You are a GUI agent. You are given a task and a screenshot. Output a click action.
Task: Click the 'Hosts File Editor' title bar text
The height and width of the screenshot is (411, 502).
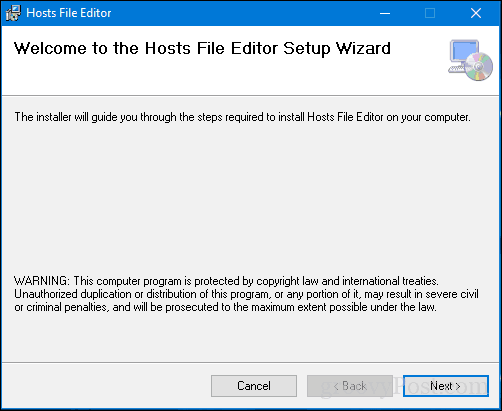tap(69, 13)
